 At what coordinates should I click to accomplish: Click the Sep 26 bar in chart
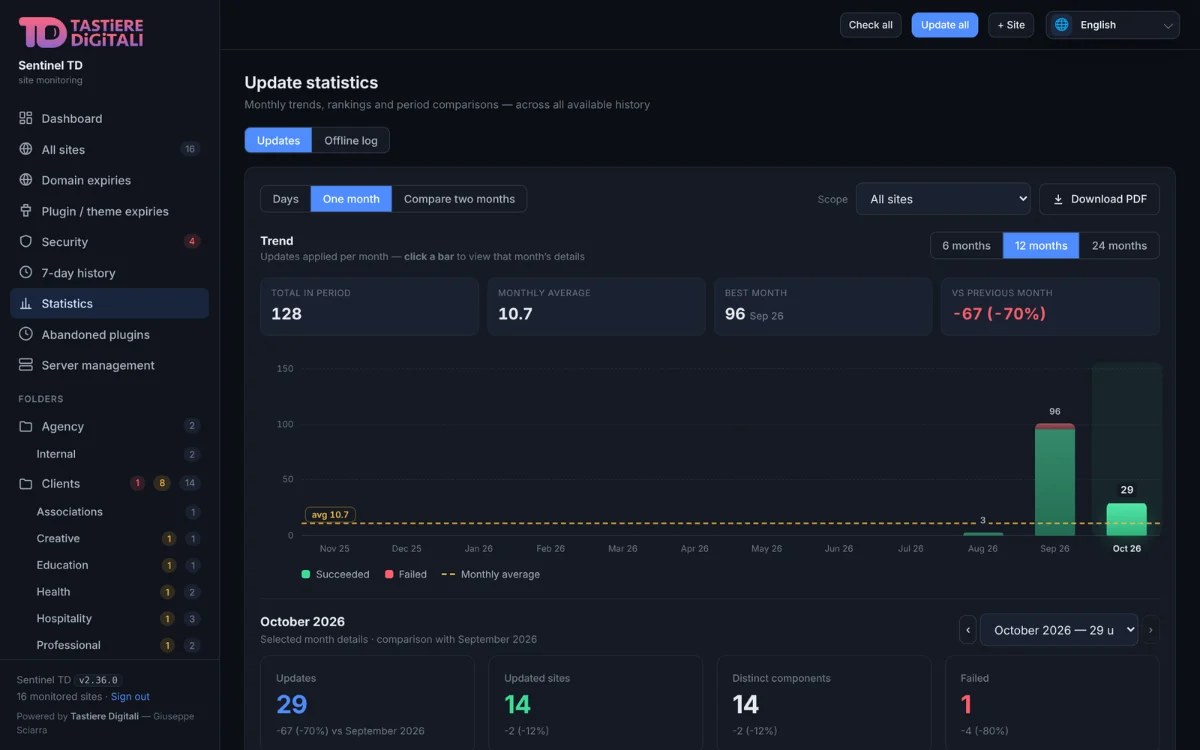point(1055,479)
